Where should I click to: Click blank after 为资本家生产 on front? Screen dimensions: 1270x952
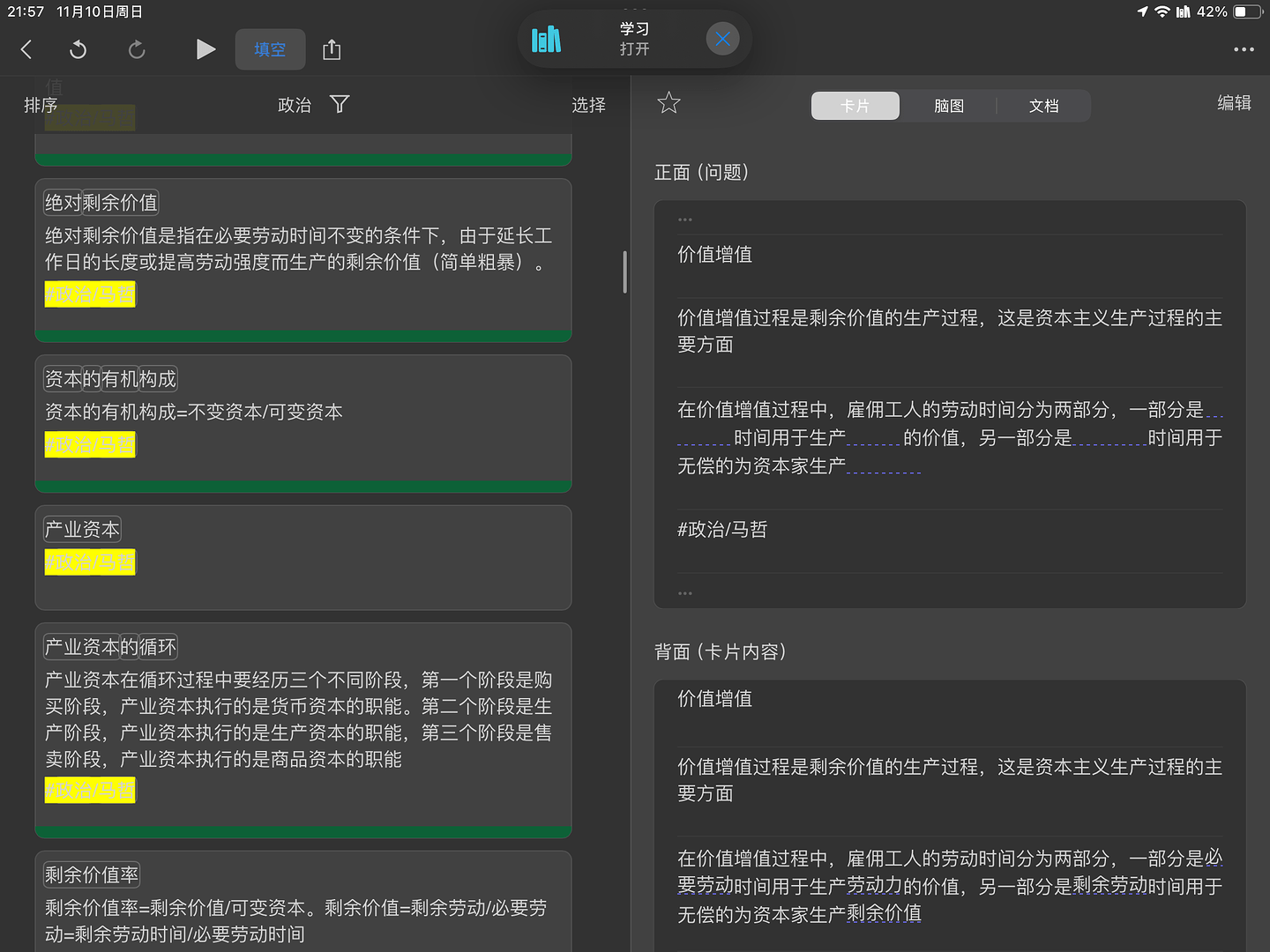884,466
